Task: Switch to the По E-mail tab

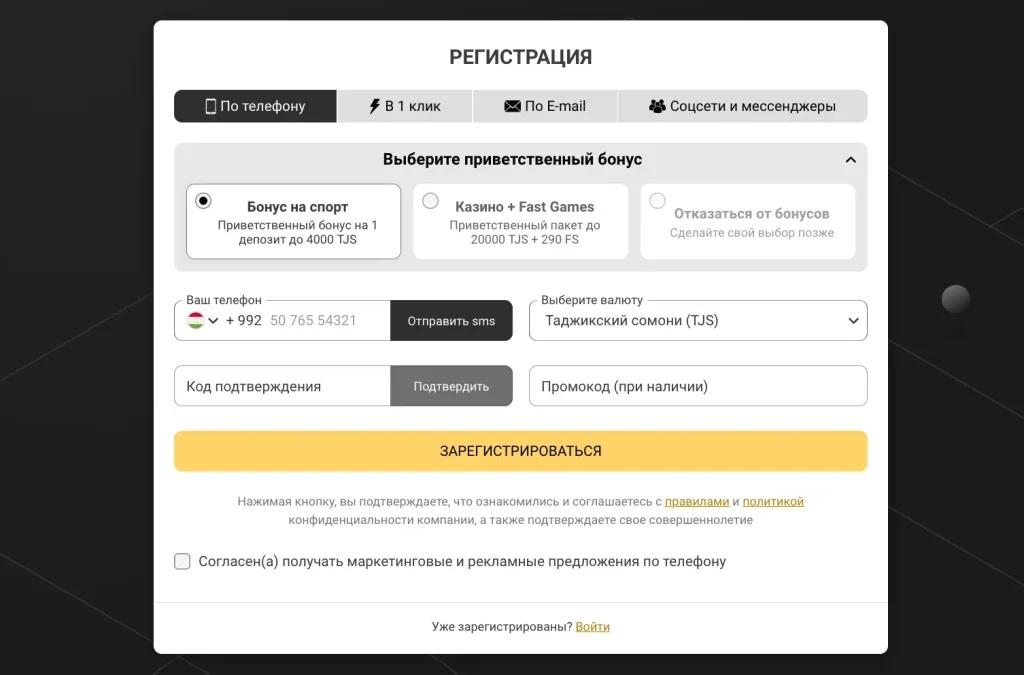Action: (x=545, y=106)
